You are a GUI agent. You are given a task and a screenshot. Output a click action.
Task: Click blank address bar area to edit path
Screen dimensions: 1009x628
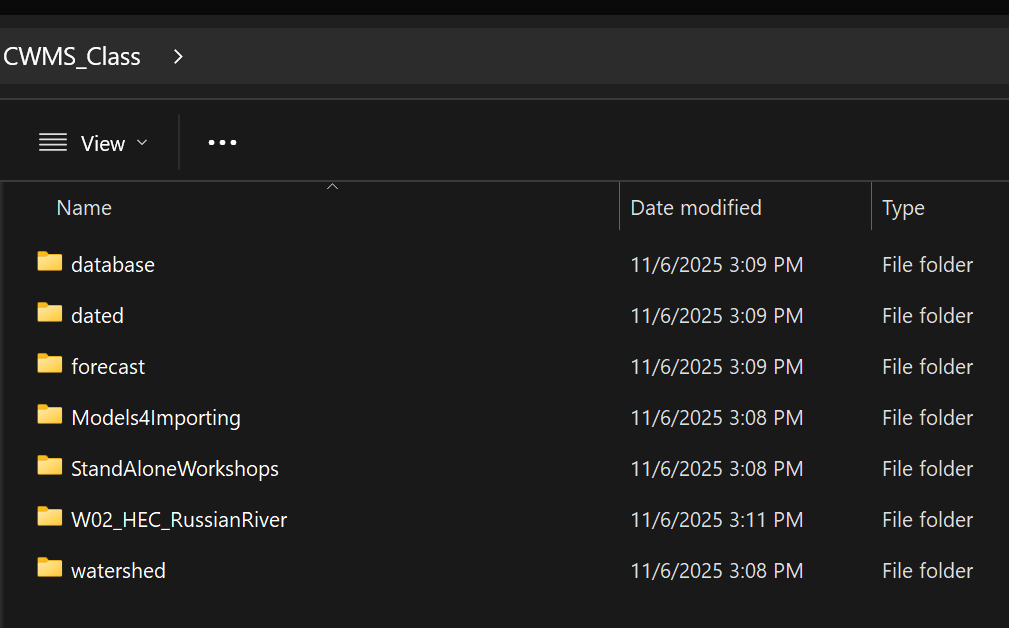tap(600, 57)
